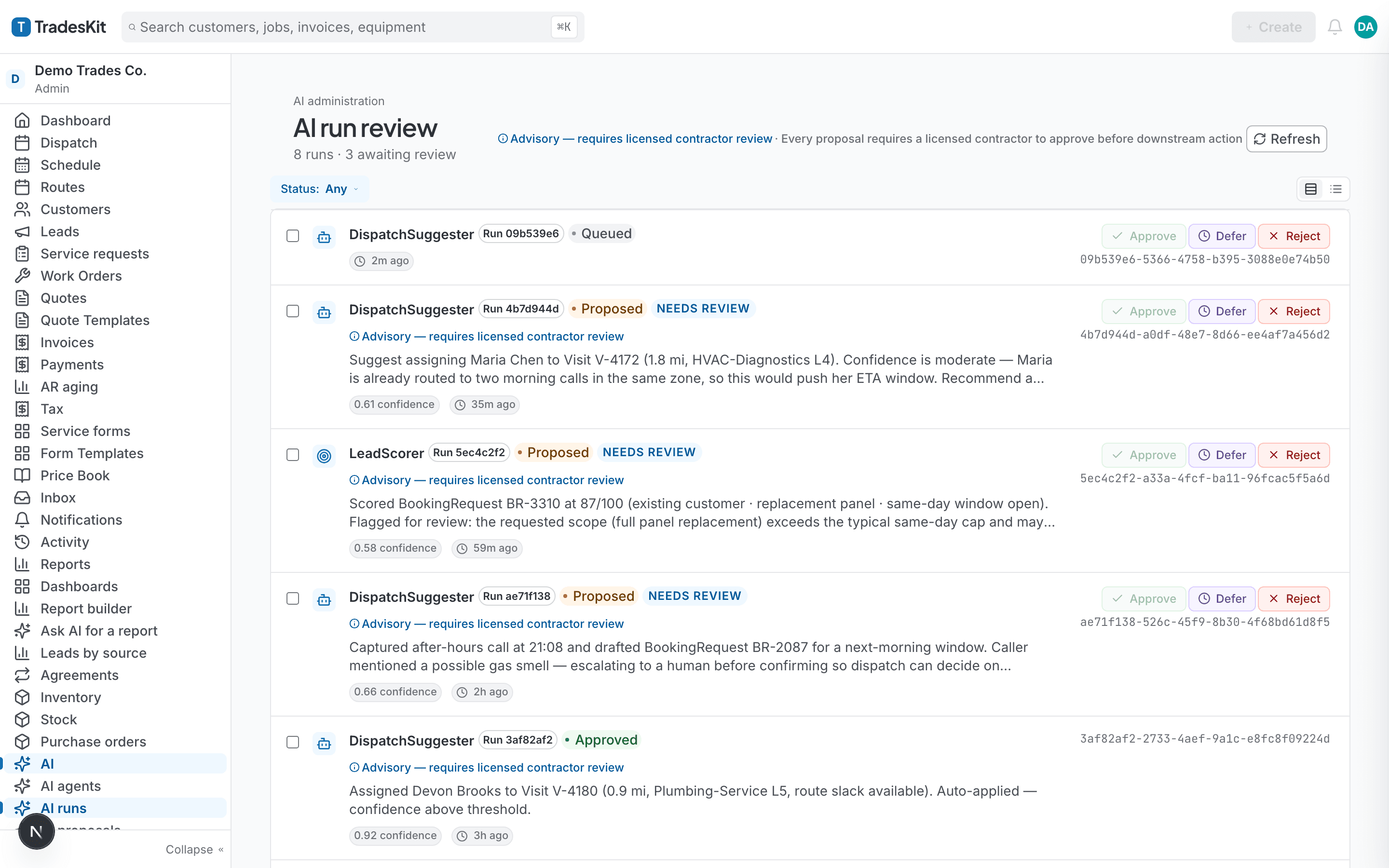Switch to card view layout icon
1389x868 pixels.
1310,189
